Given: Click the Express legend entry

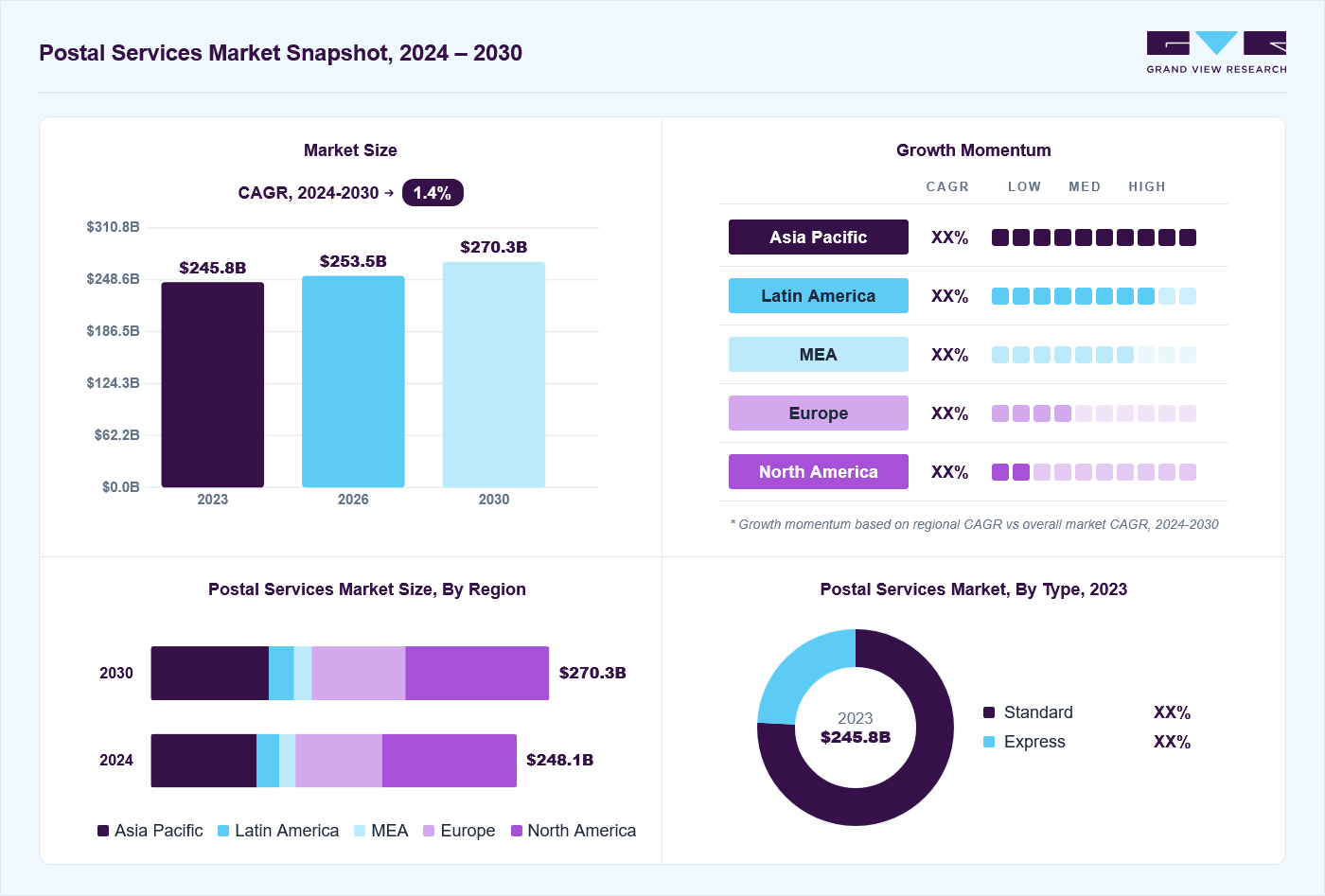Looking at the screenshot, I should pyautogui.click(x=1025, y=742).
